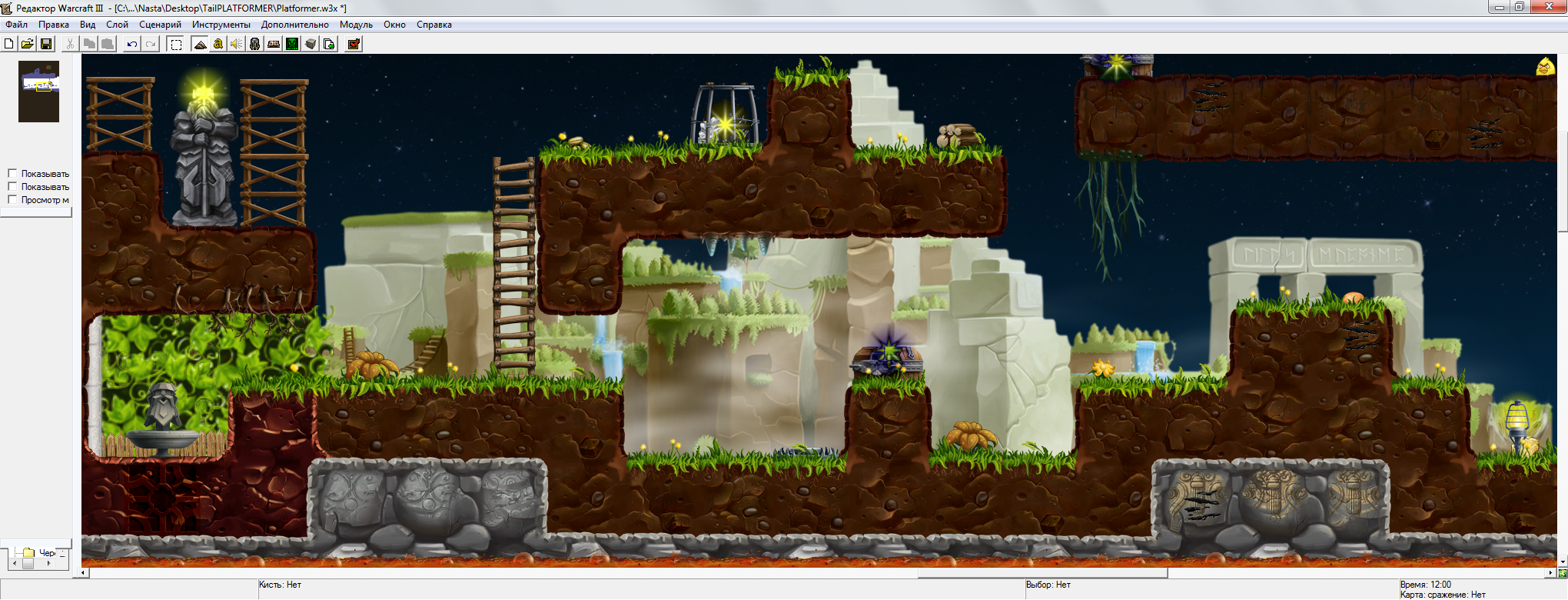This screenshot has width=1568, height=600.
Task: Open the Слой menu
Action: [x=117, y=25]
